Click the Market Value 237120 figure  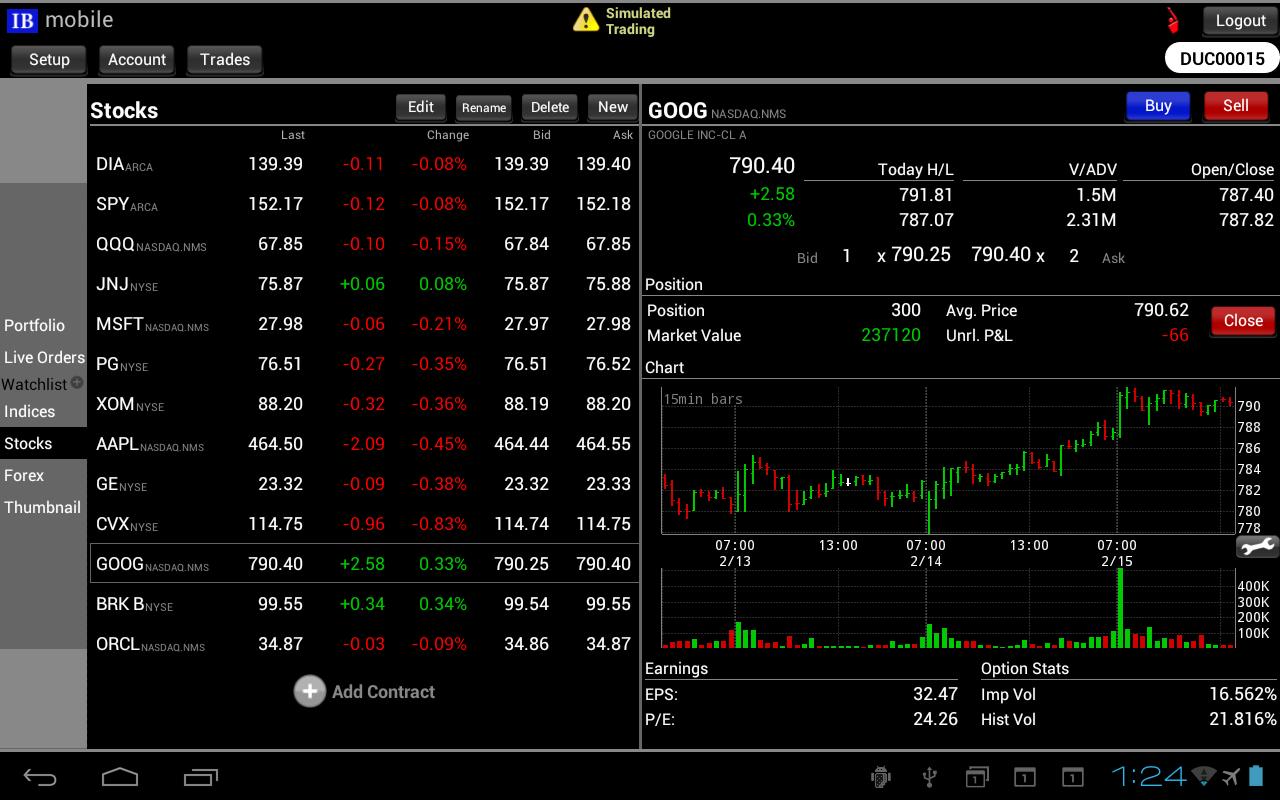point(891,335)
